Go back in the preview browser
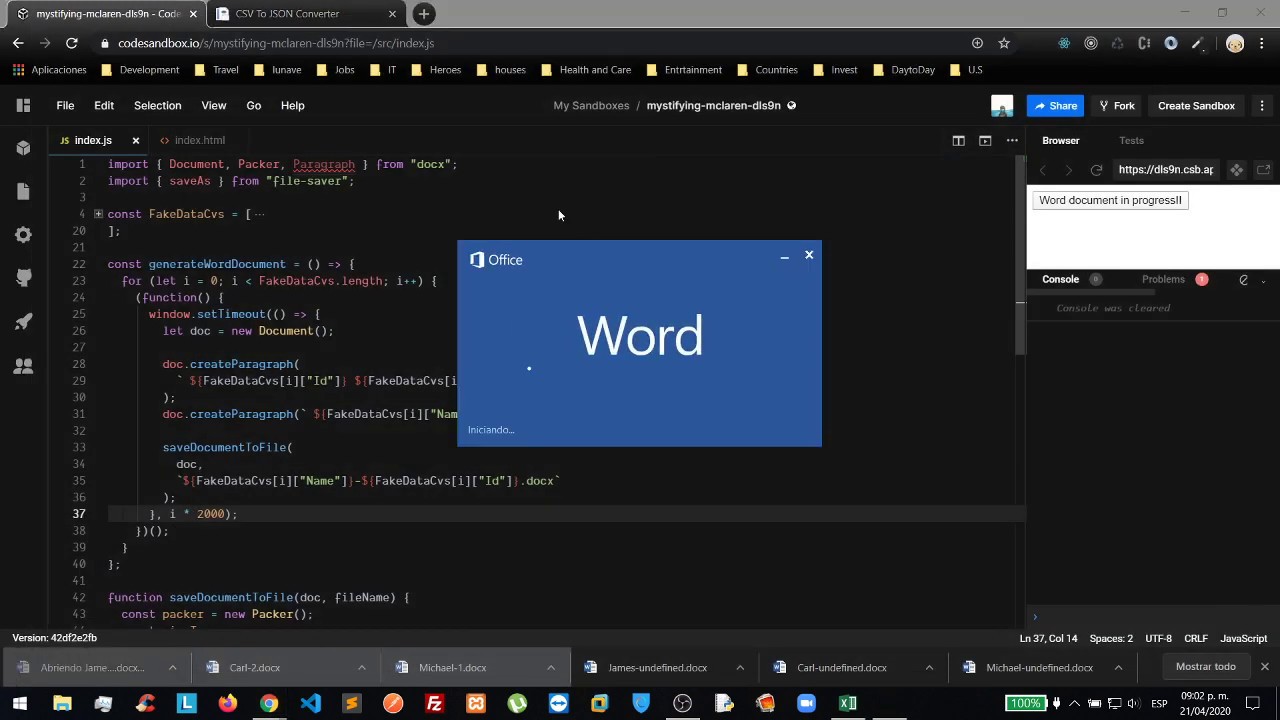Viewport: 1280px width, 720px height. click(x=1042, y=170)
